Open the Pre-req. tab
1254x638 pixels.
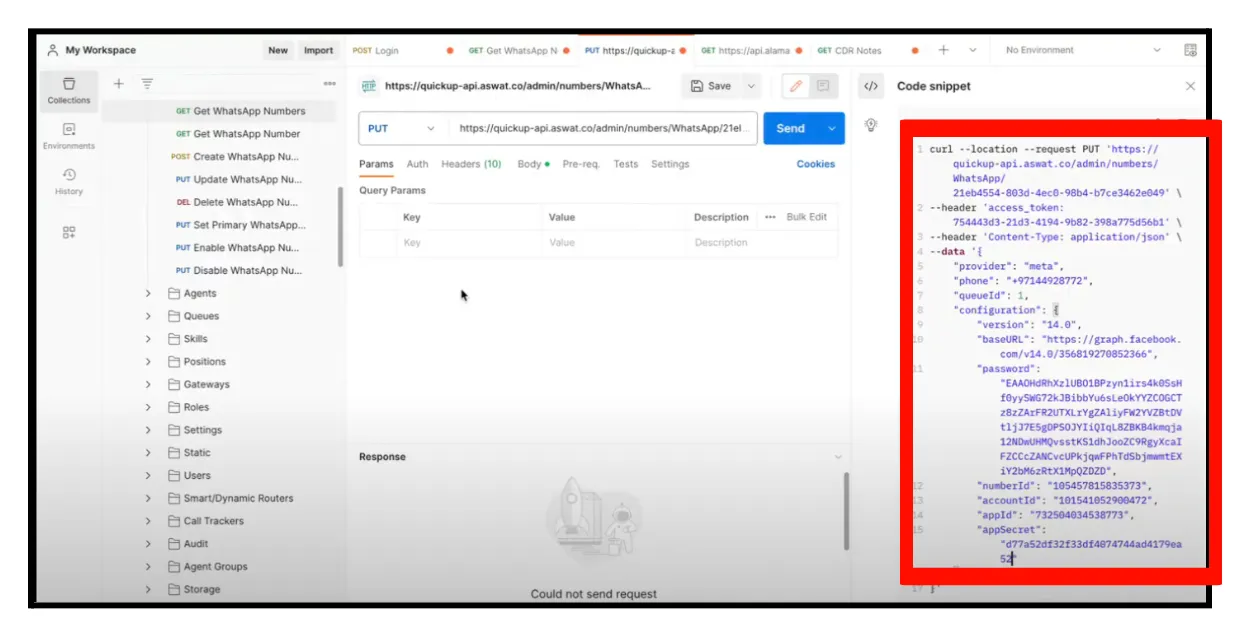tap(580, 164)
